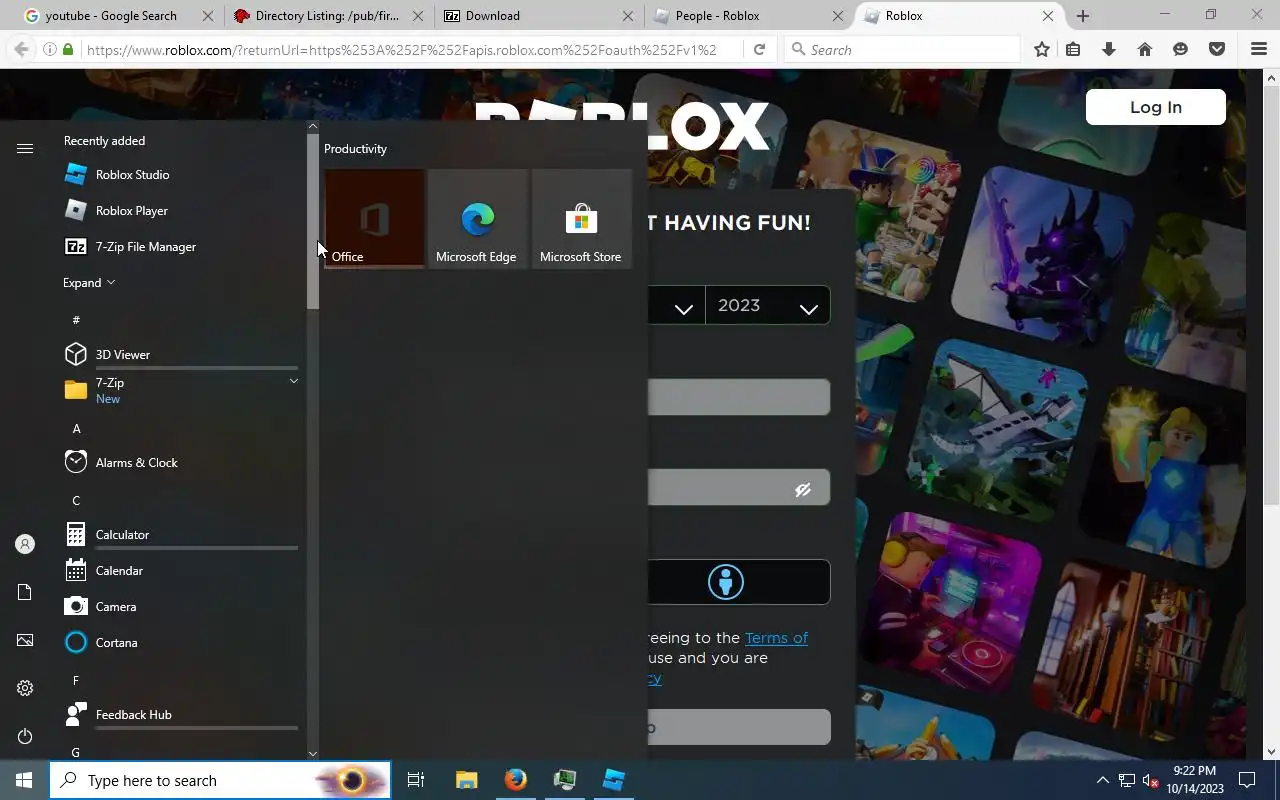Click the Windows Start button
This screenshot has height=800, width=1280.
(x=24, y=780)
